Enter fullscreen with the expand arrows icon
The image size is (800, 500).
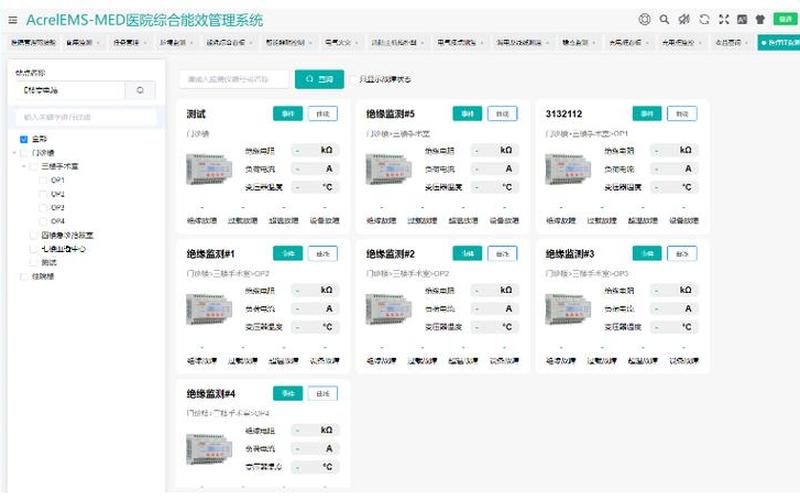coord(723,19)
